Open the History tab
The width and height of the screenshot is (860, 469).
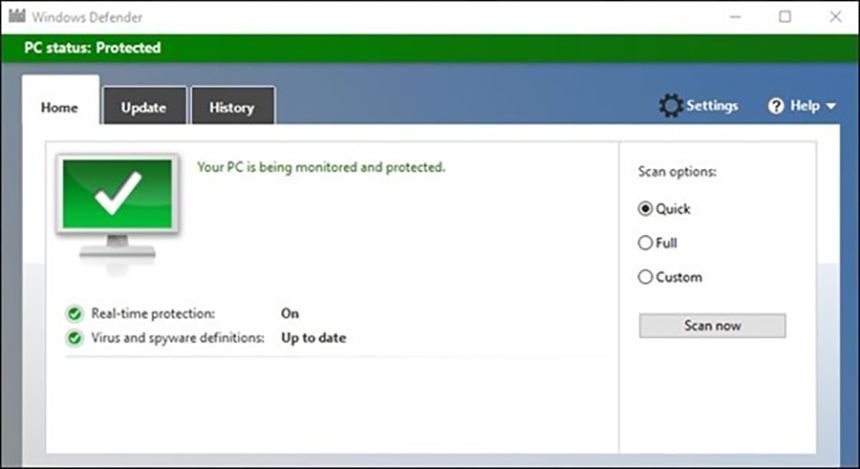tap(231, 108)
